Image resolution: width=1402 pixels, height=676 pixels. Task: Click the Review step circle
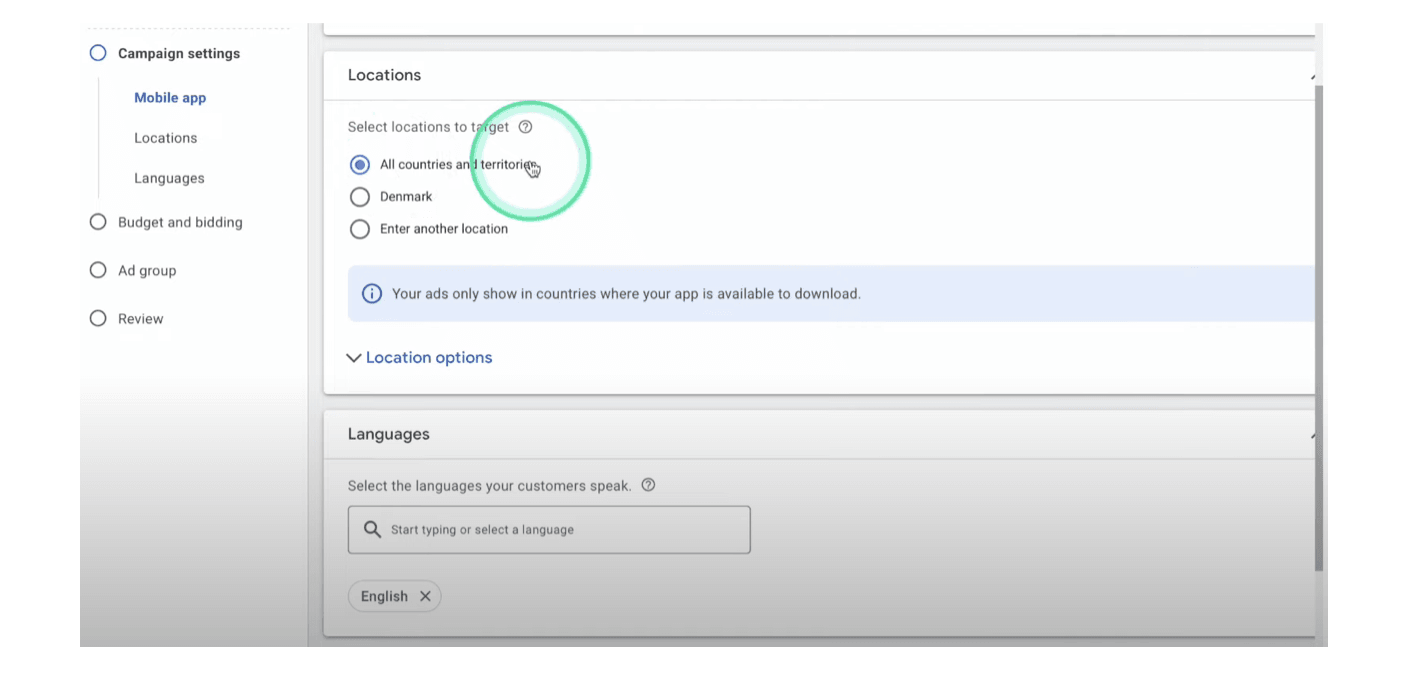(x=98, y=319)
